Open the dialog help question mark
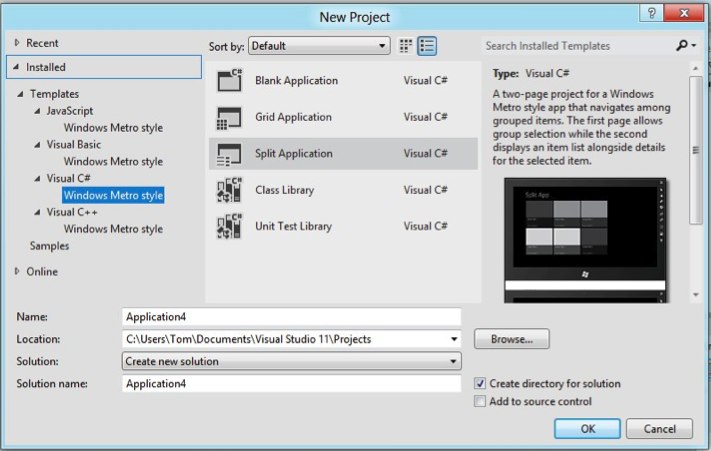The image size is (711, 451). point(651,13)
